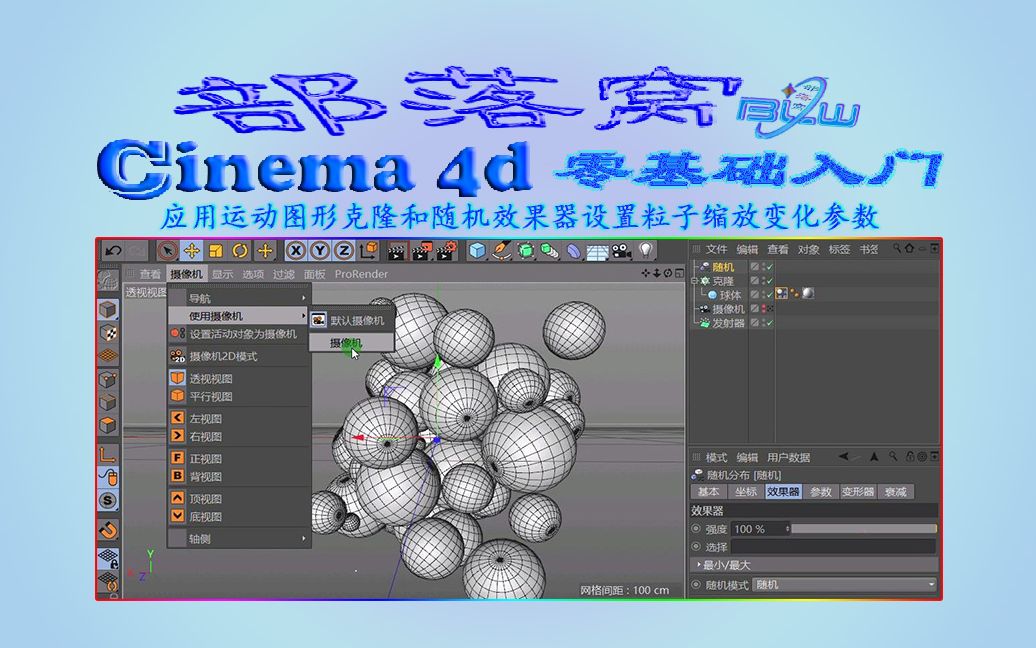Toggle the Z axis lock
1036x648 pixels.
[344, 250]
